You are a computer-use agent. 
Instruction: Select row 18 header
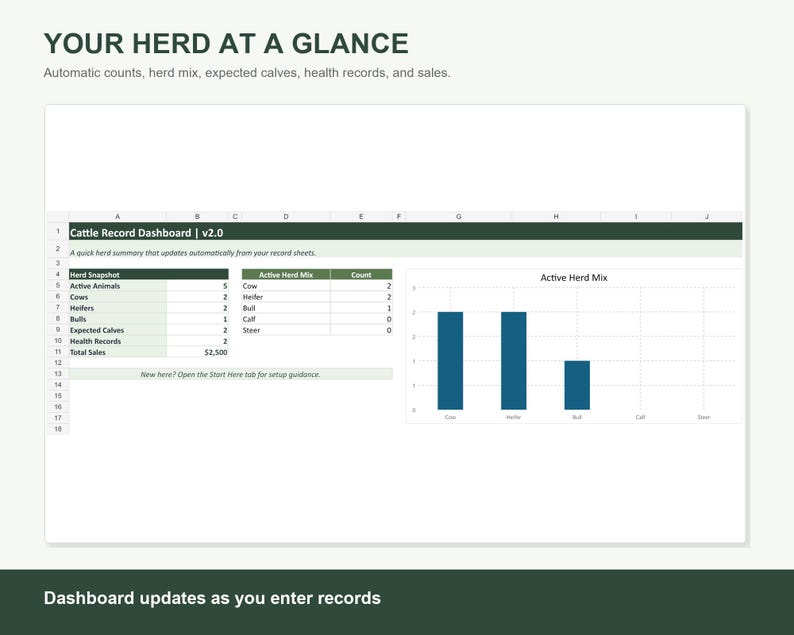point(58,429)
